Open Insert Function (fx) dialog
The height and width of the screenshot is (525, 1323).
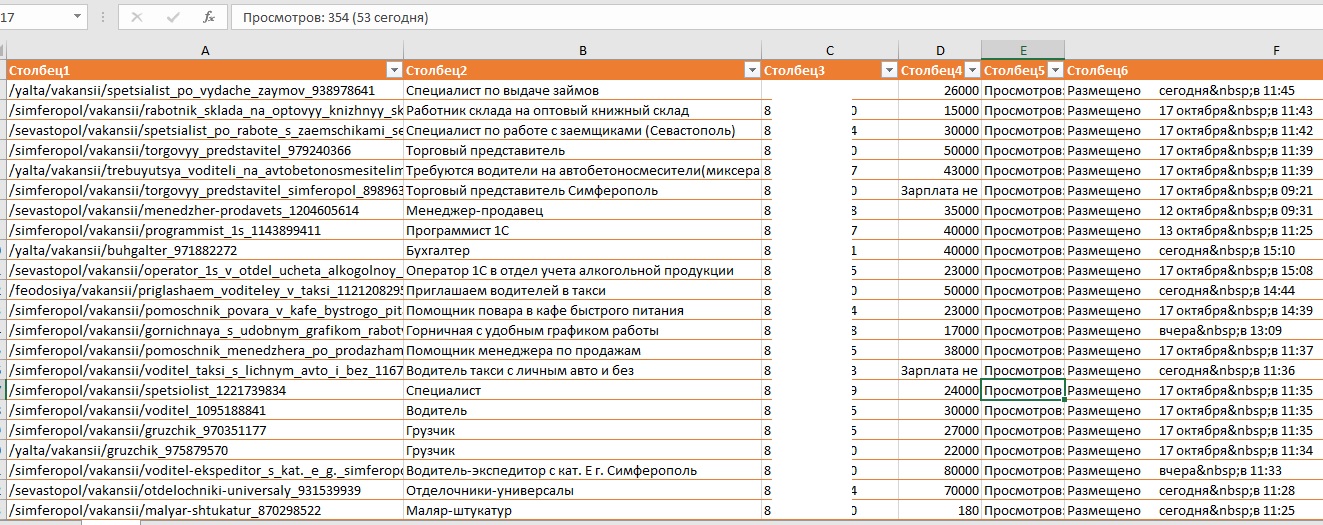[x=208, y=17]
